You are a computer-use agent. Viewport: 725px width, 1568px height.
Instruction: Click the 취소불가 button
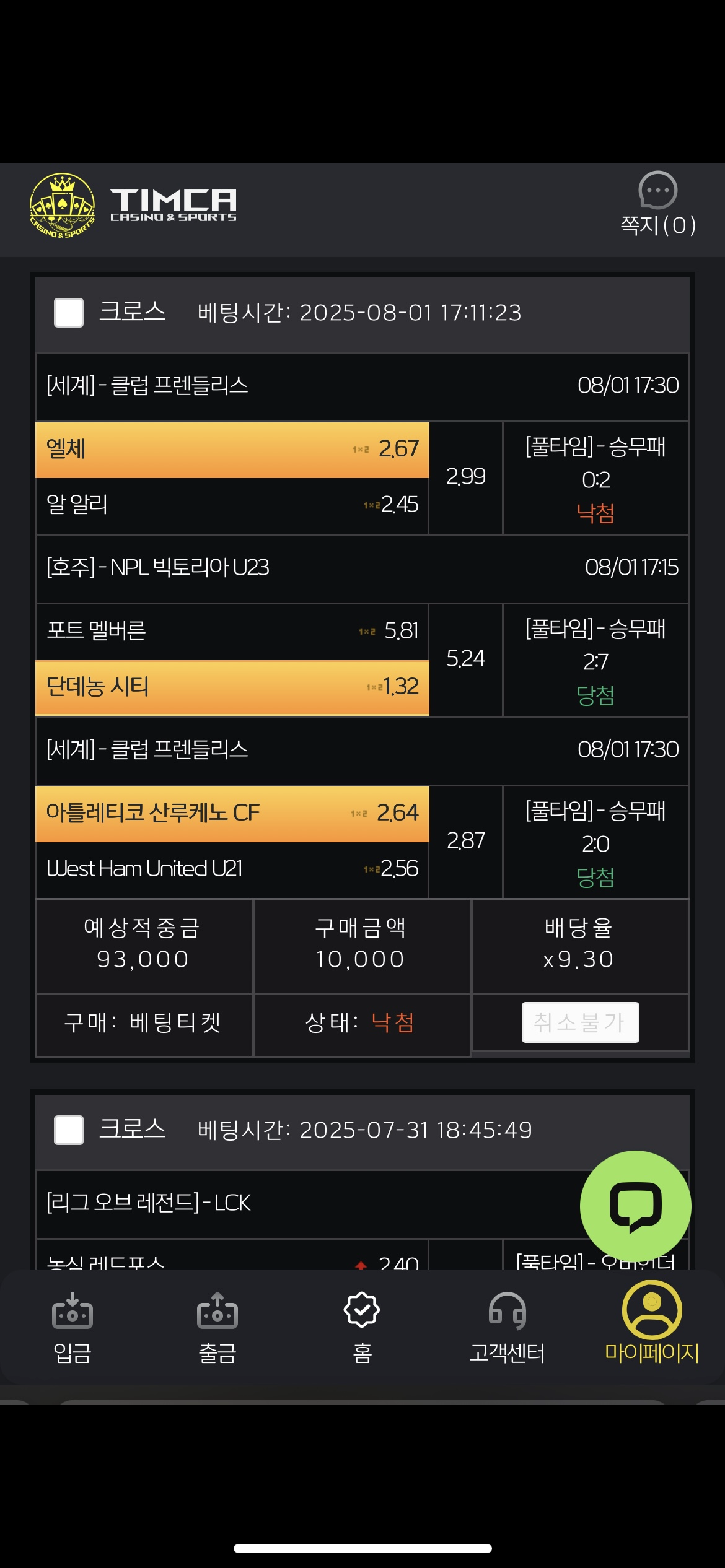(x=580, y=1022)
